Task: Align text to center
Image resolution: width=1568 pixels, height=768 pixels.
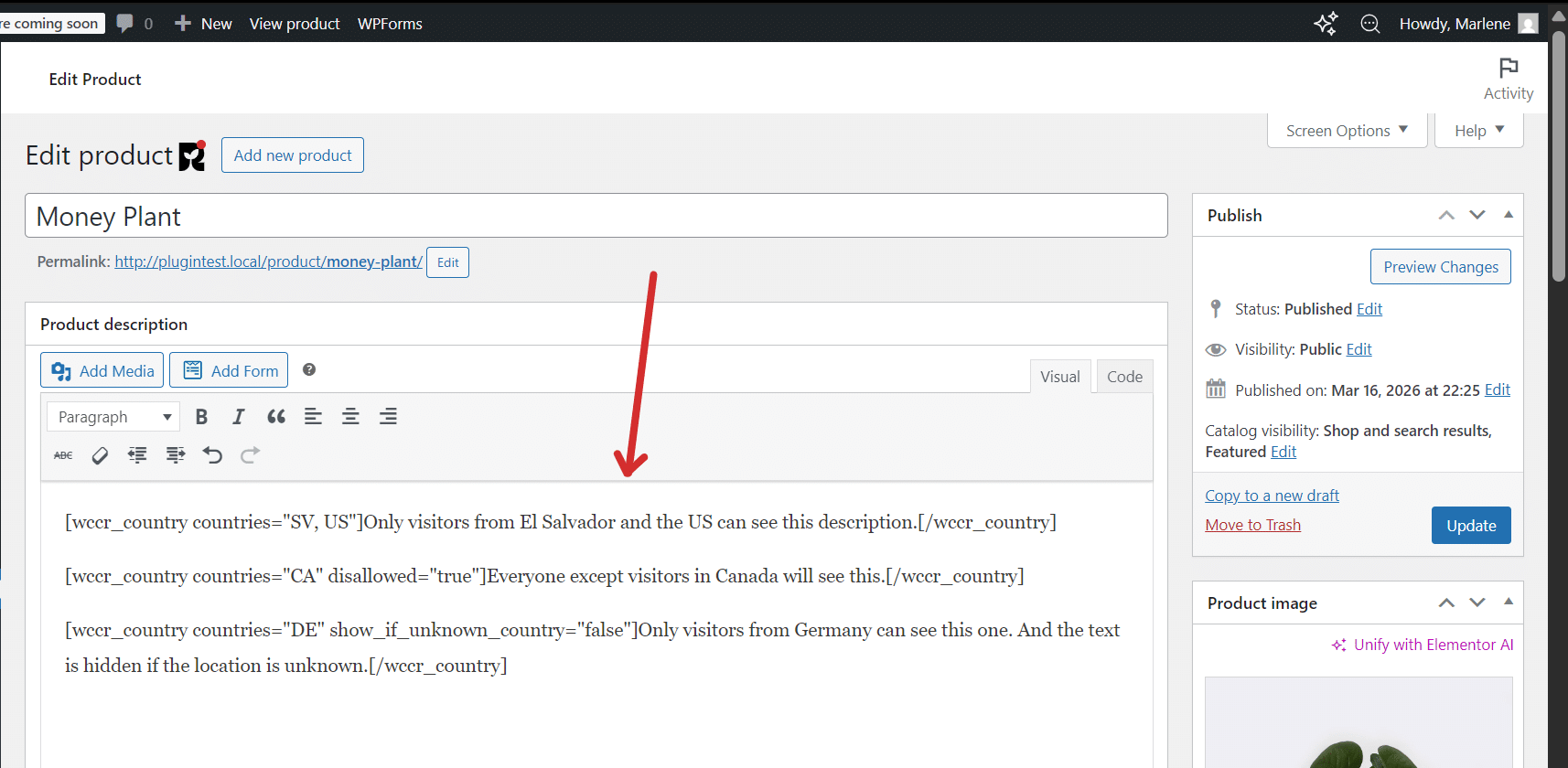Action: coord(350,417)
